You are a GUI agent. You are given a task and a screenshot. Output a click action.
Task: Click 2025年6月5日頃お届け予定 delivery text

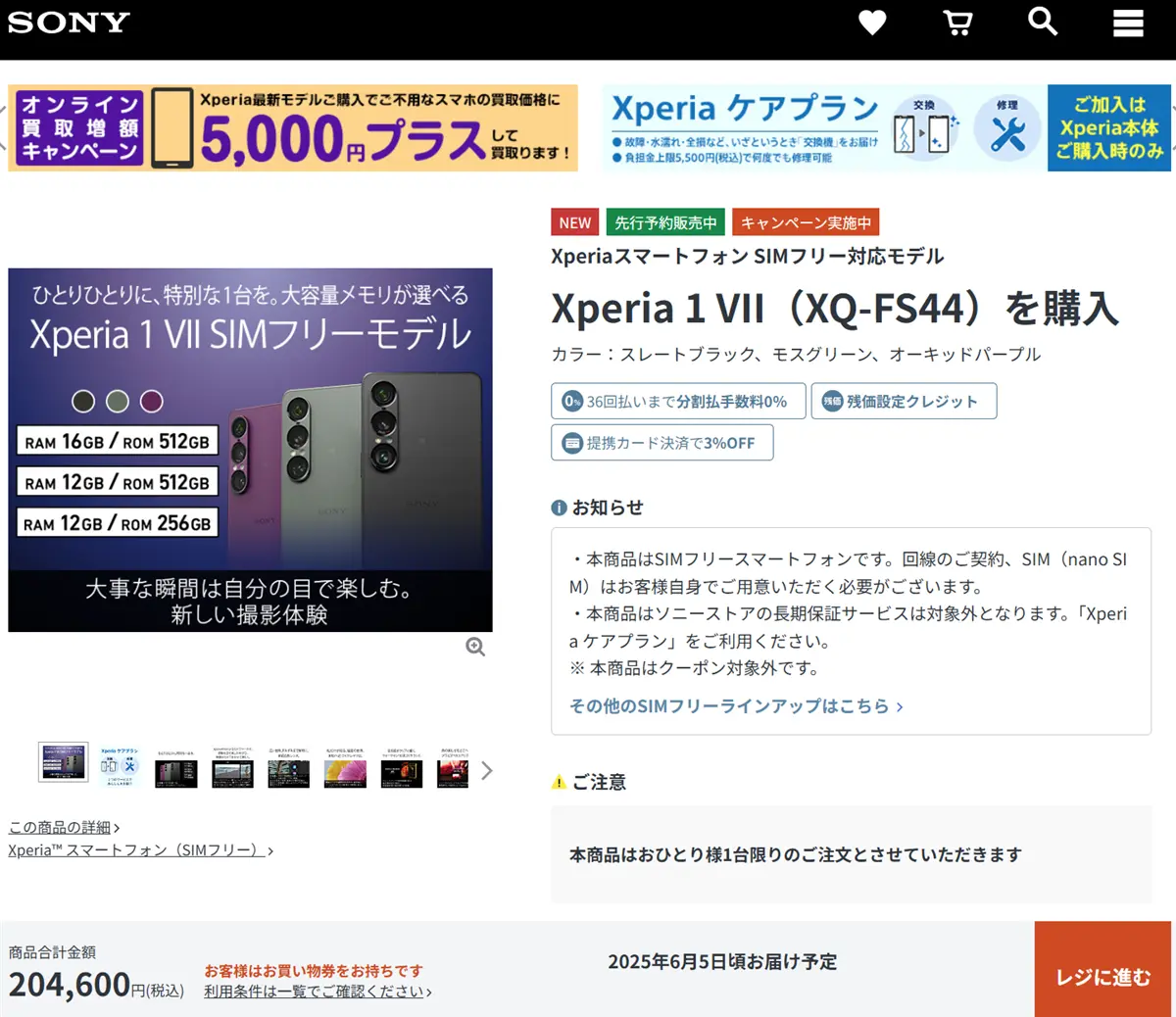(x=722, y=961)
